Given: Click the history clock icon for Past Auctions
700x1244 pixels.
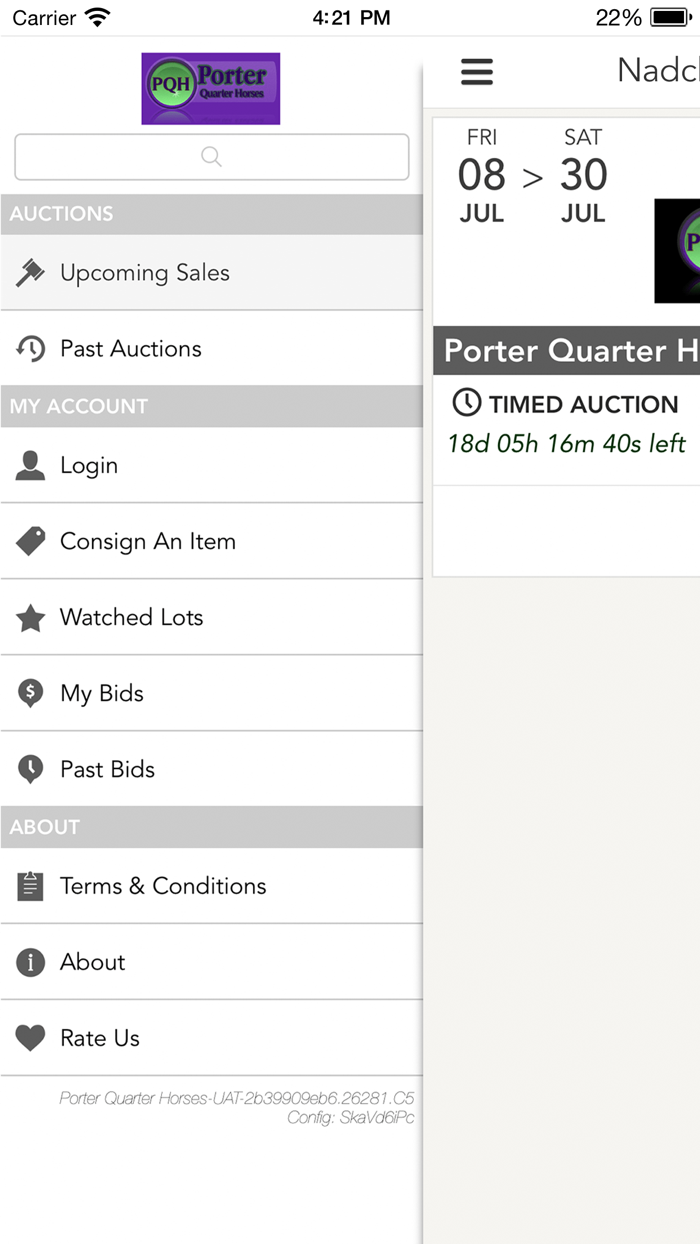Looking at the screenshot, I should click(30, 349).
